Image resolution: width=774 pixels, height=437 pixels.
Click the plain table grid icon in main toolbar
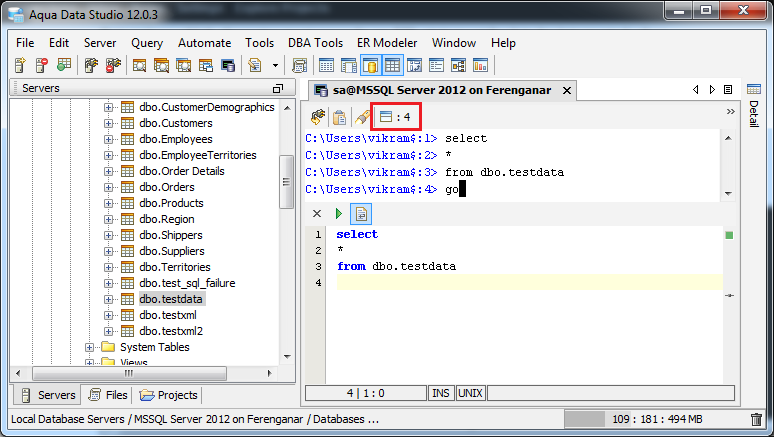(x=326, y=65)
